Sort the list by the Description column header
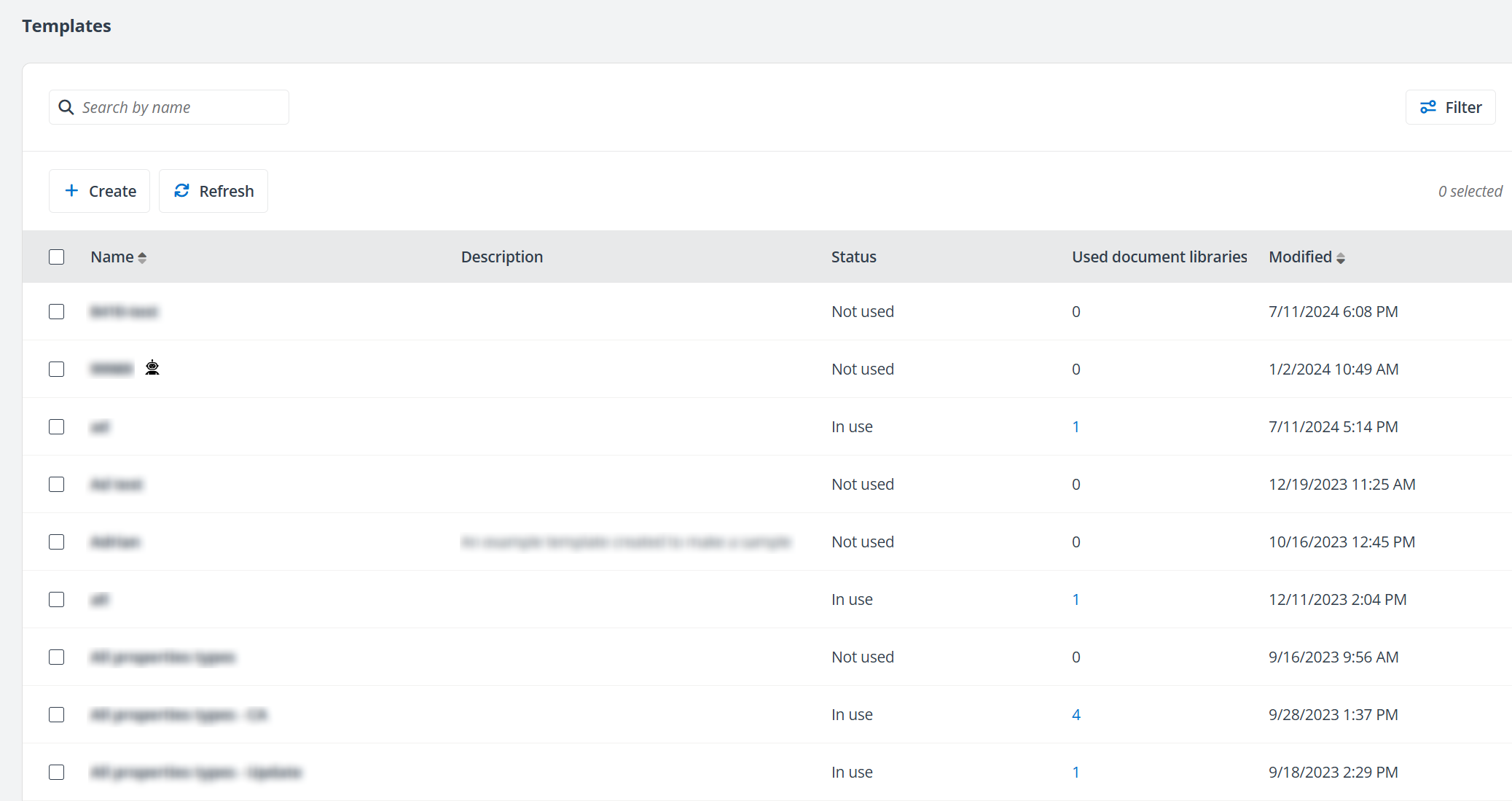The image size is (1512, 801). click(501, 257)
